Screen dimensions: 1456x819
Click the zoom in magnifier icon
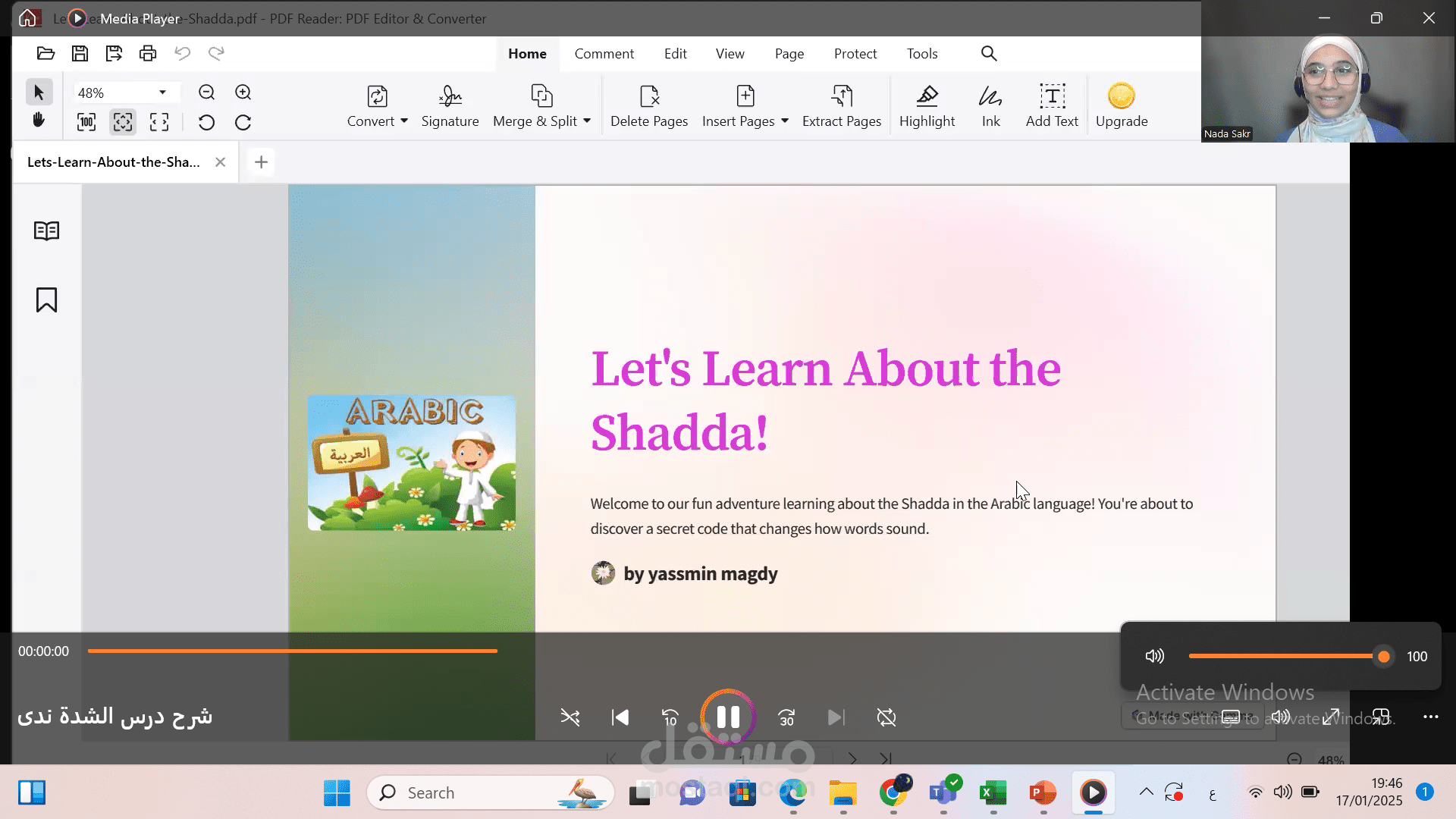243,93
